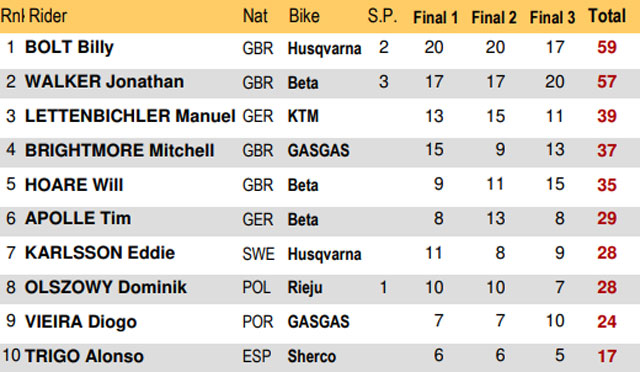Select VIEIRA Diogo in the table
Viewport: 640px width, 372px height.
tap(81, 322)
